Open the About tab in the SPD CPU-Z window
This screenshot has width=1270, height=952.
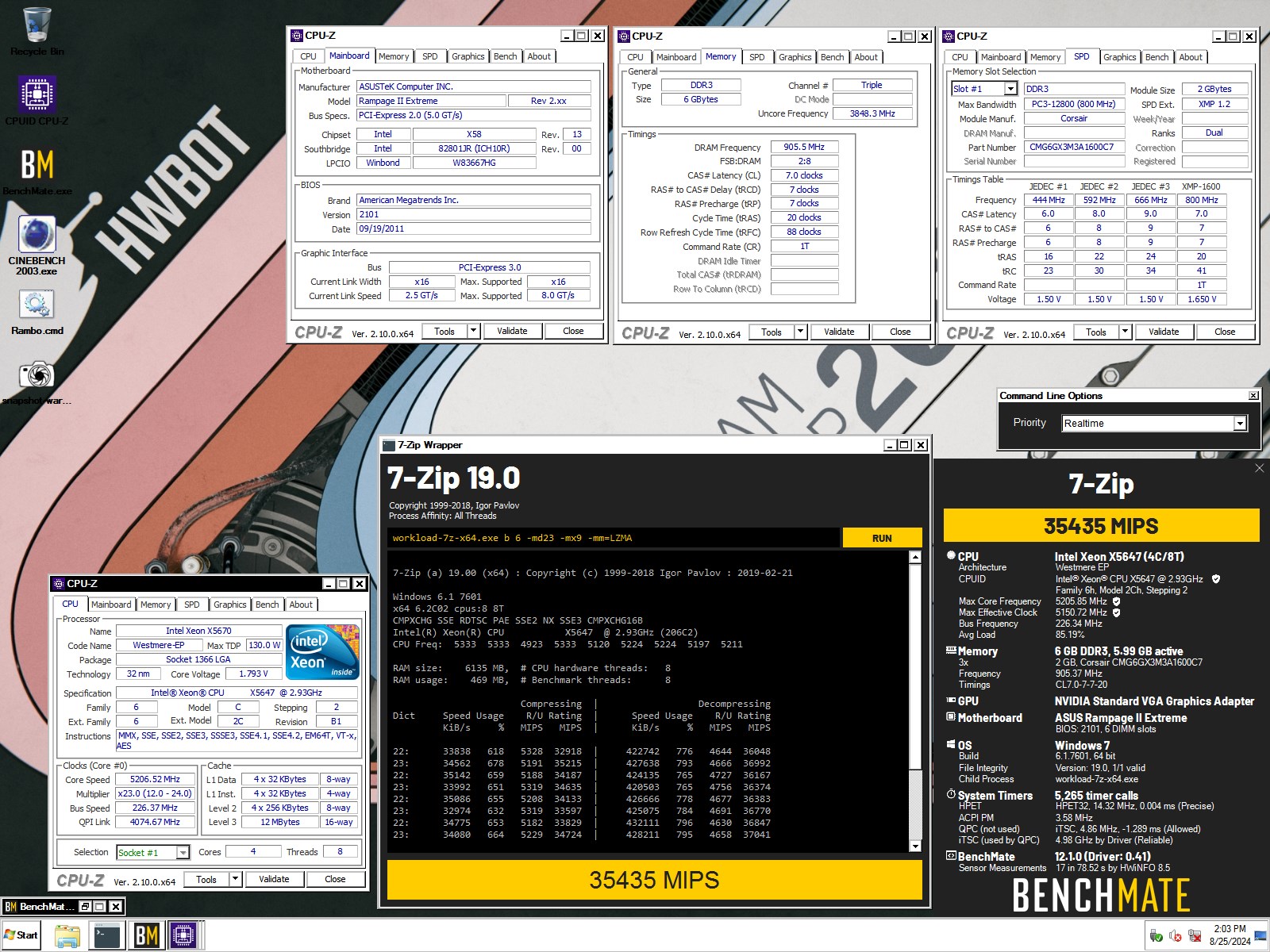point(1190,57)
